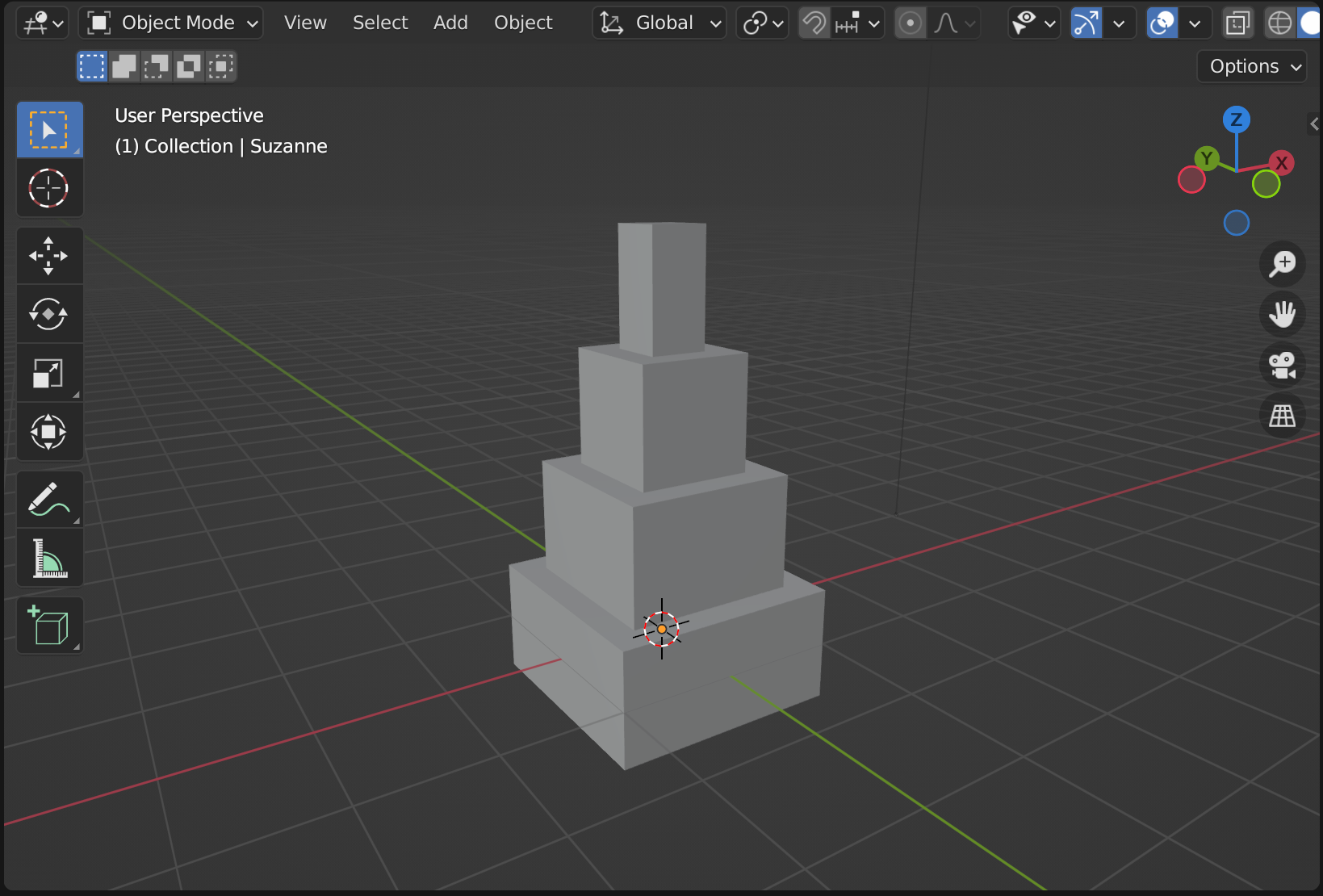Toggle proportional editing button
Viewport: 1323px width, 896px height.
coord(911,23)
